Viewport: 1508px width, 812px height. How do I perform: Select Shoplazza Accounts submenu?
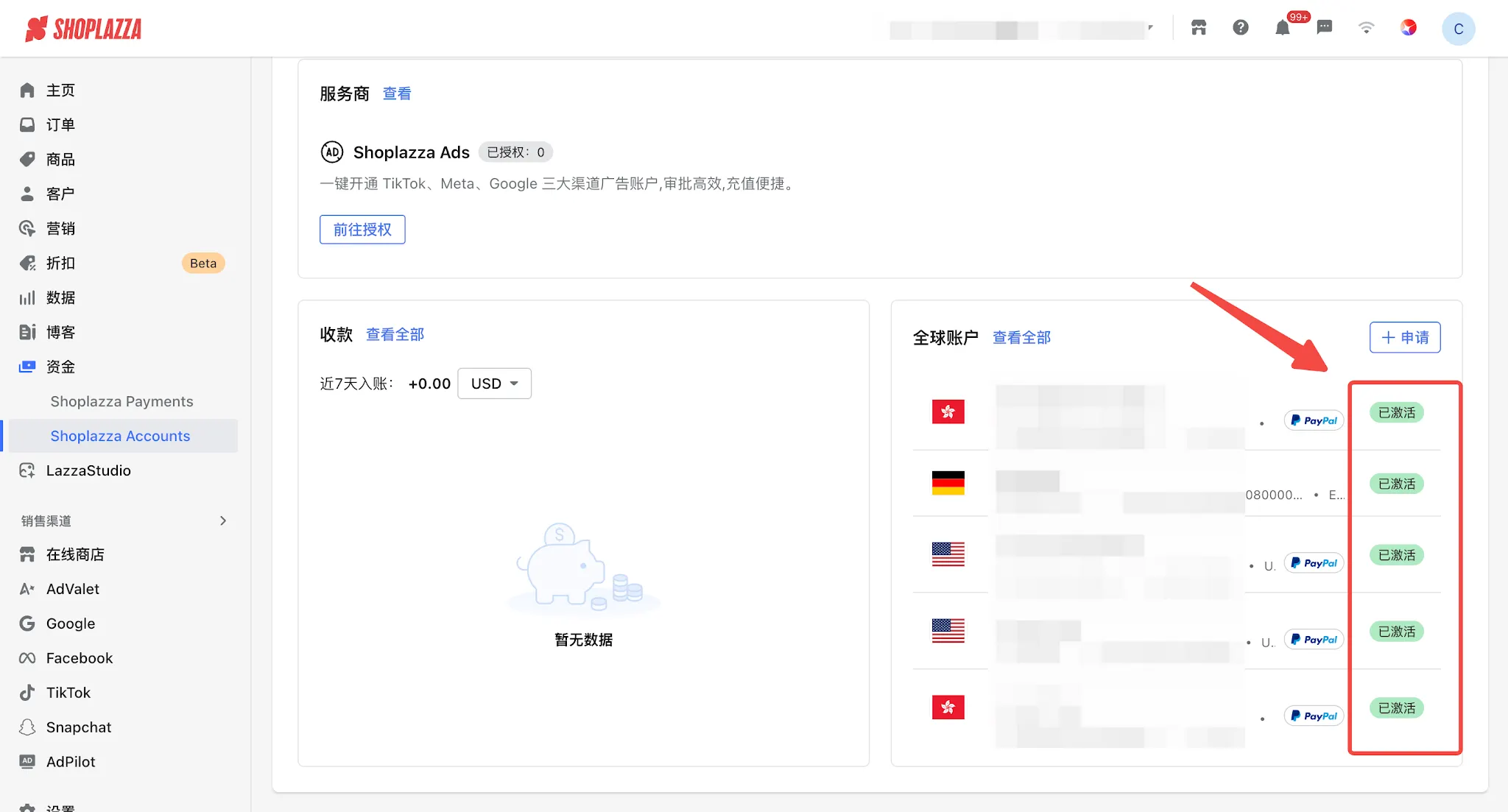pyautogui.click(x=122, y=436)
